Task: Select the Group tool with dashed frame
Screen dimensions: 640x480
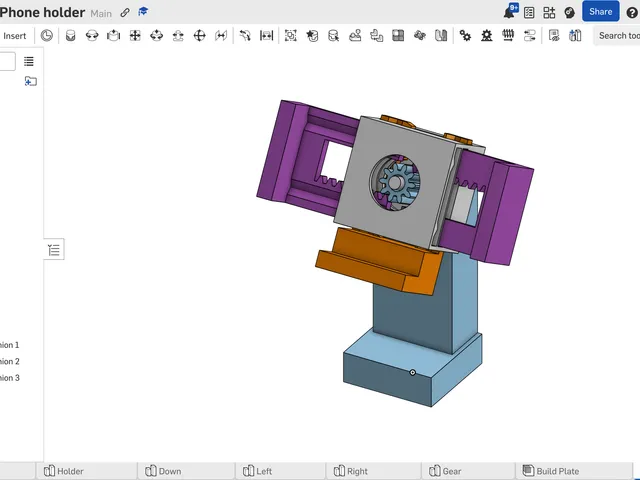Action: pyautogui.click(x=291, y=36)
